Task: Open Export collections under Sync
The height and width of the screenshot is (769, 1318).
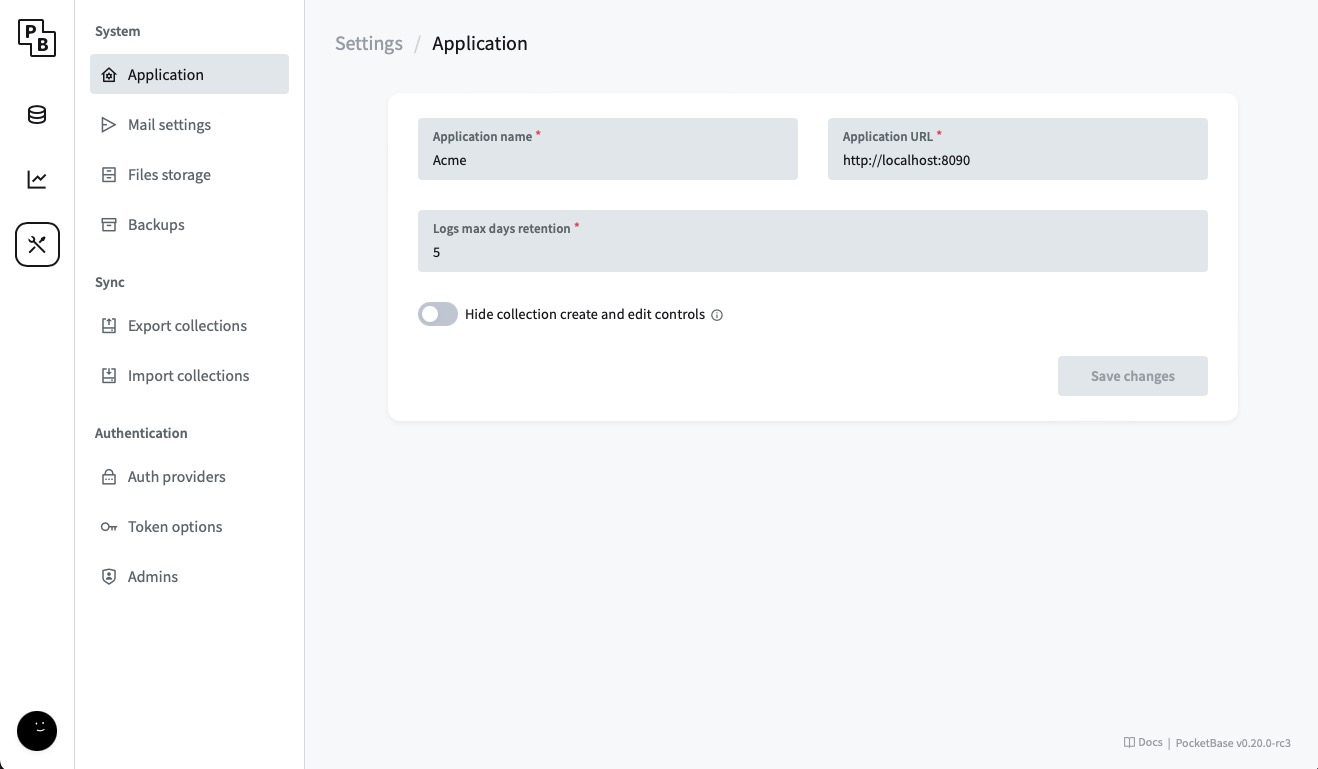Action: pyautogui.click(x=187, y=326)
